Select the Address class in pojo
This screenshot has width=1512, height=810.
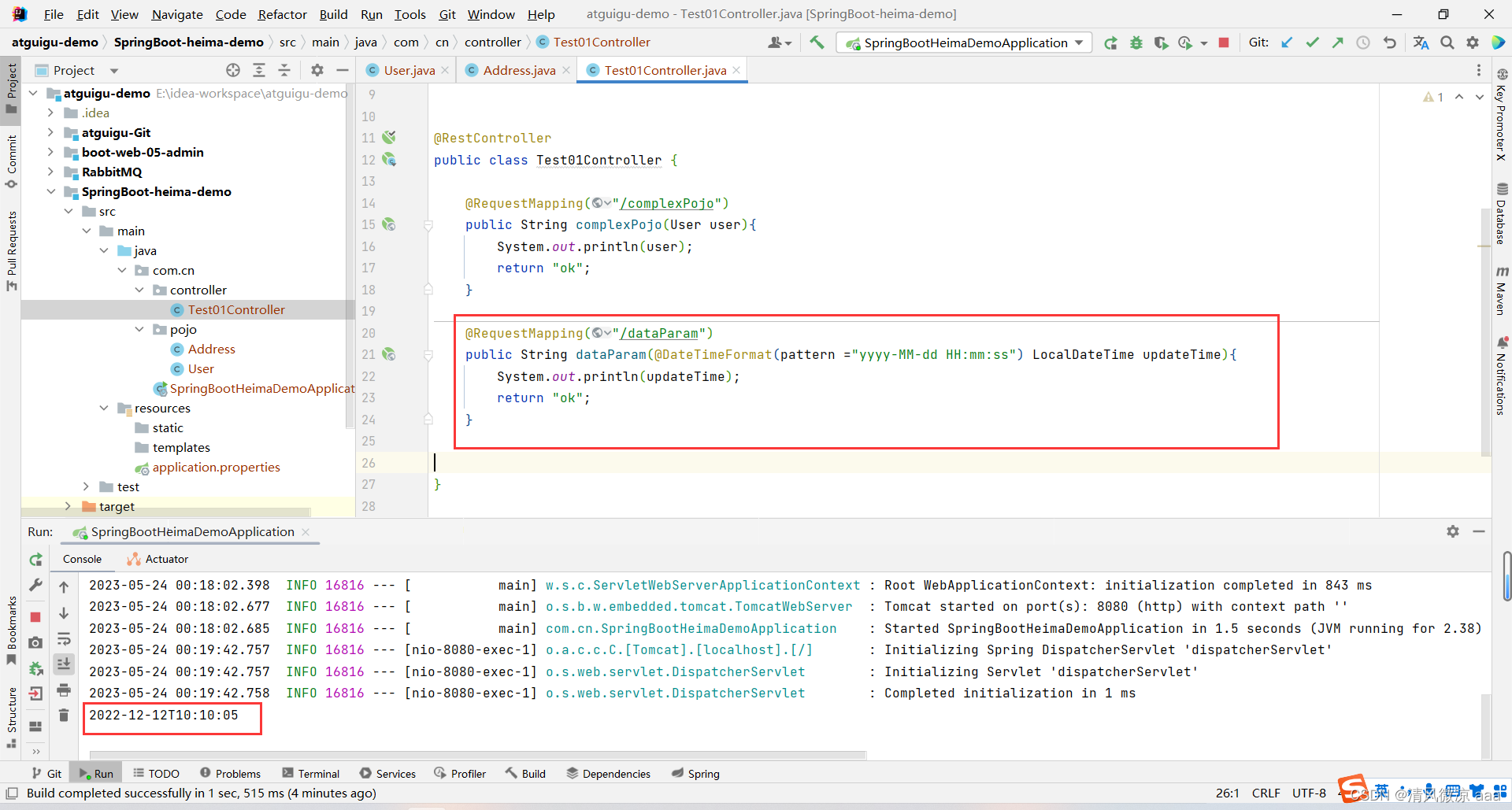coord(211,349)
